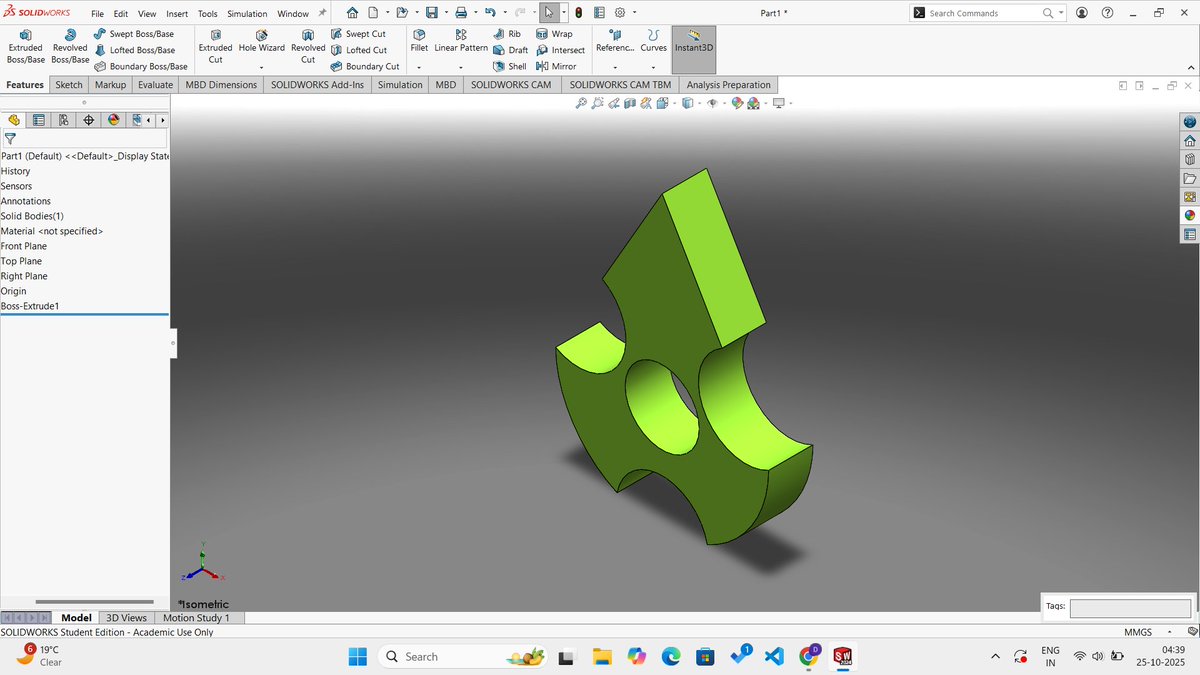
Task: Expand the Display Style dropdown in the view toolbar
Action: (699, 103)
